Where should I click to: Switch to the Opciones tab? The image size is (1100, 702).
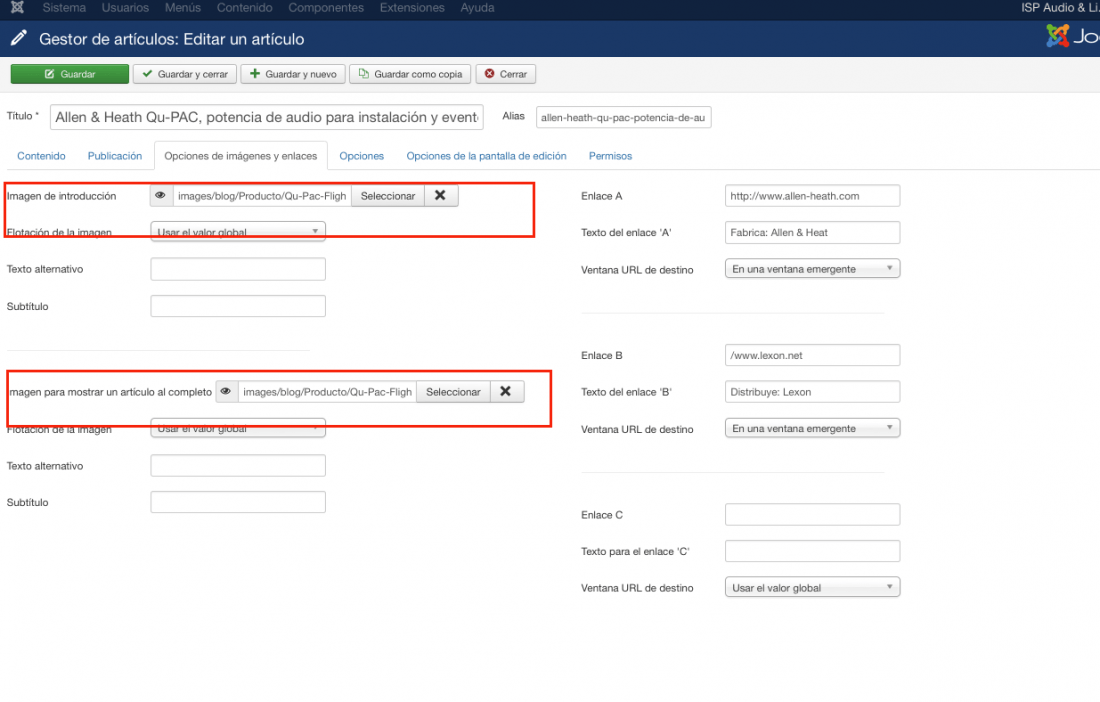[x=361, y=156]
